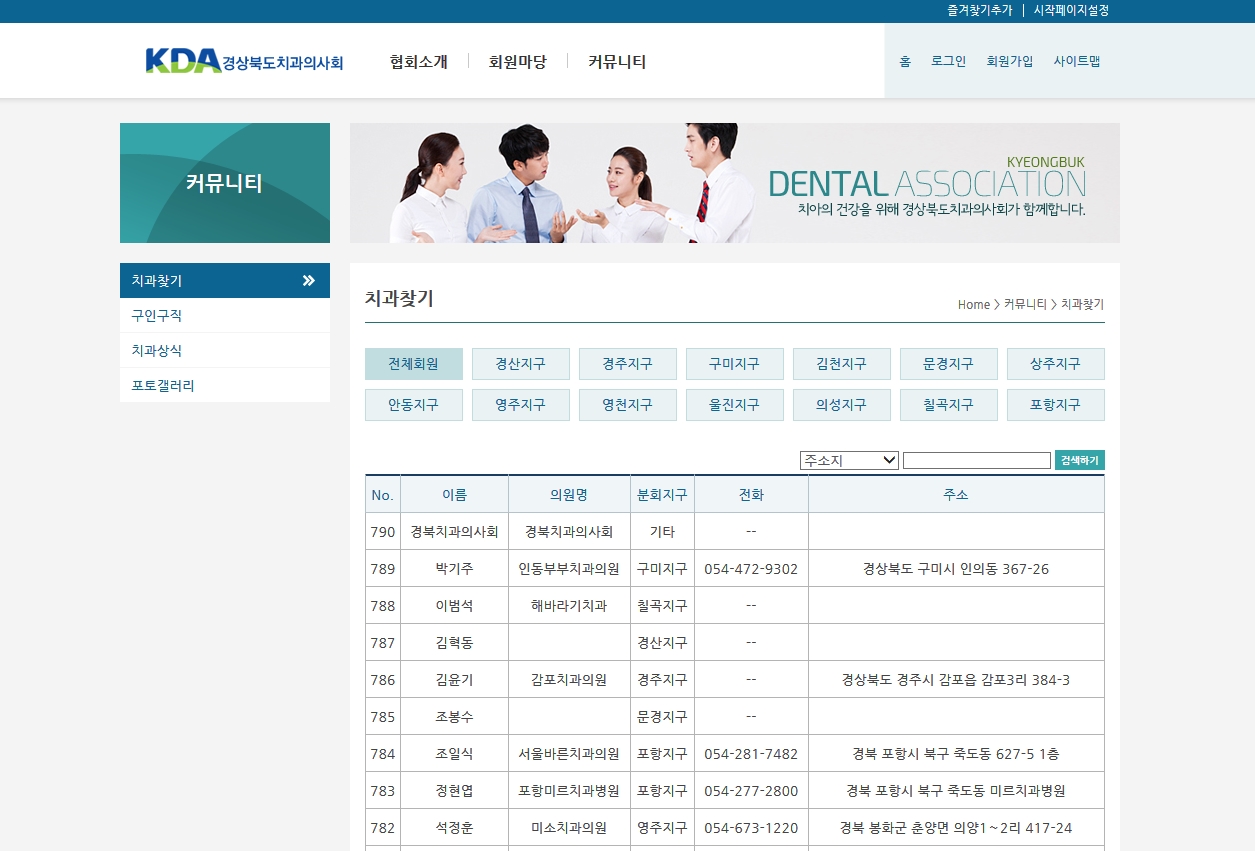Click address 경상북도 경주시 감포읍 감포3리 384-3
Viewport: 1255px width, 851px height.
pyautogui.click(x=956, y=680)
